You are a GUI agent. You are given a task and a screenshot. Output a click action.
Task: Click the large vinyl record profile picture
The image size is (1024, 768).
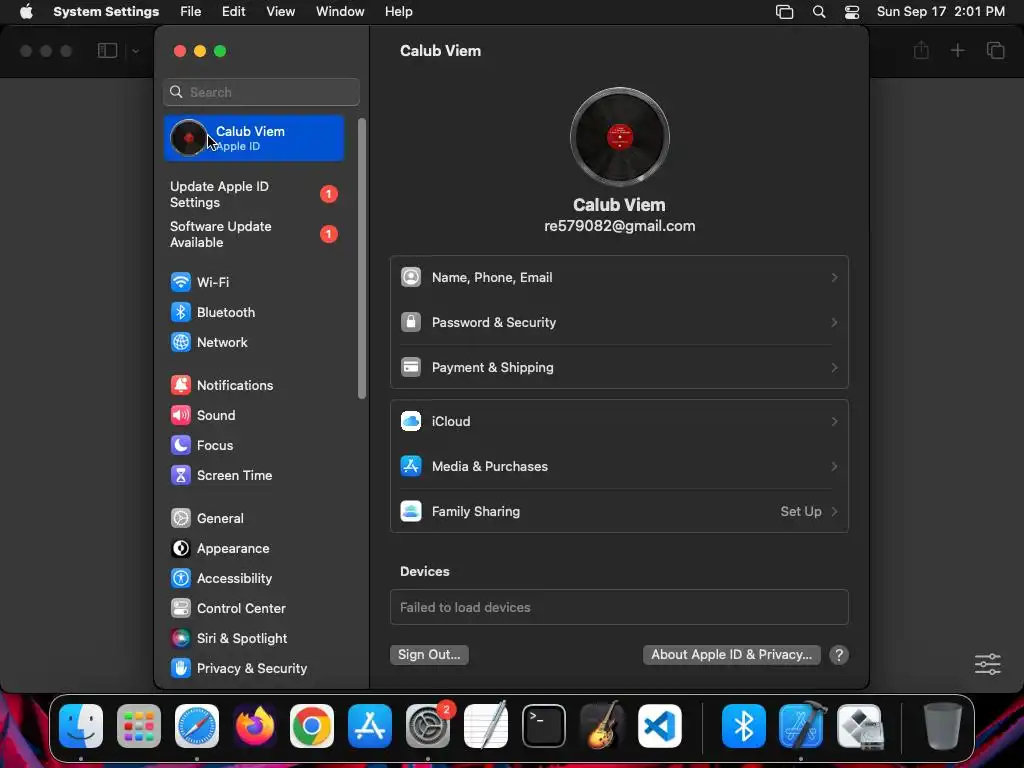(x=619, y=137)
